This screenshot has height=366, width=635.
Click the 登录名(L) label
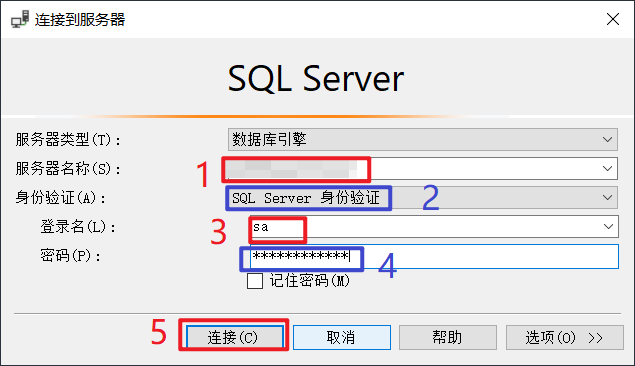click(x=78, y=227)
